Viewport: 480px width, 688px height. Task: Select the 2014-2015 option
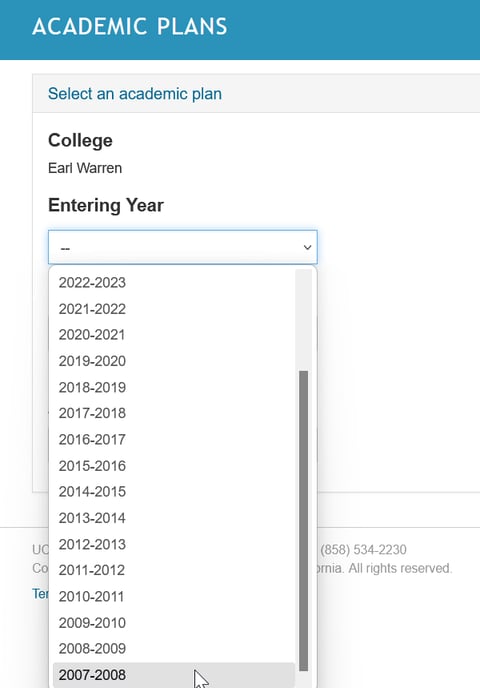click(173, 492)
